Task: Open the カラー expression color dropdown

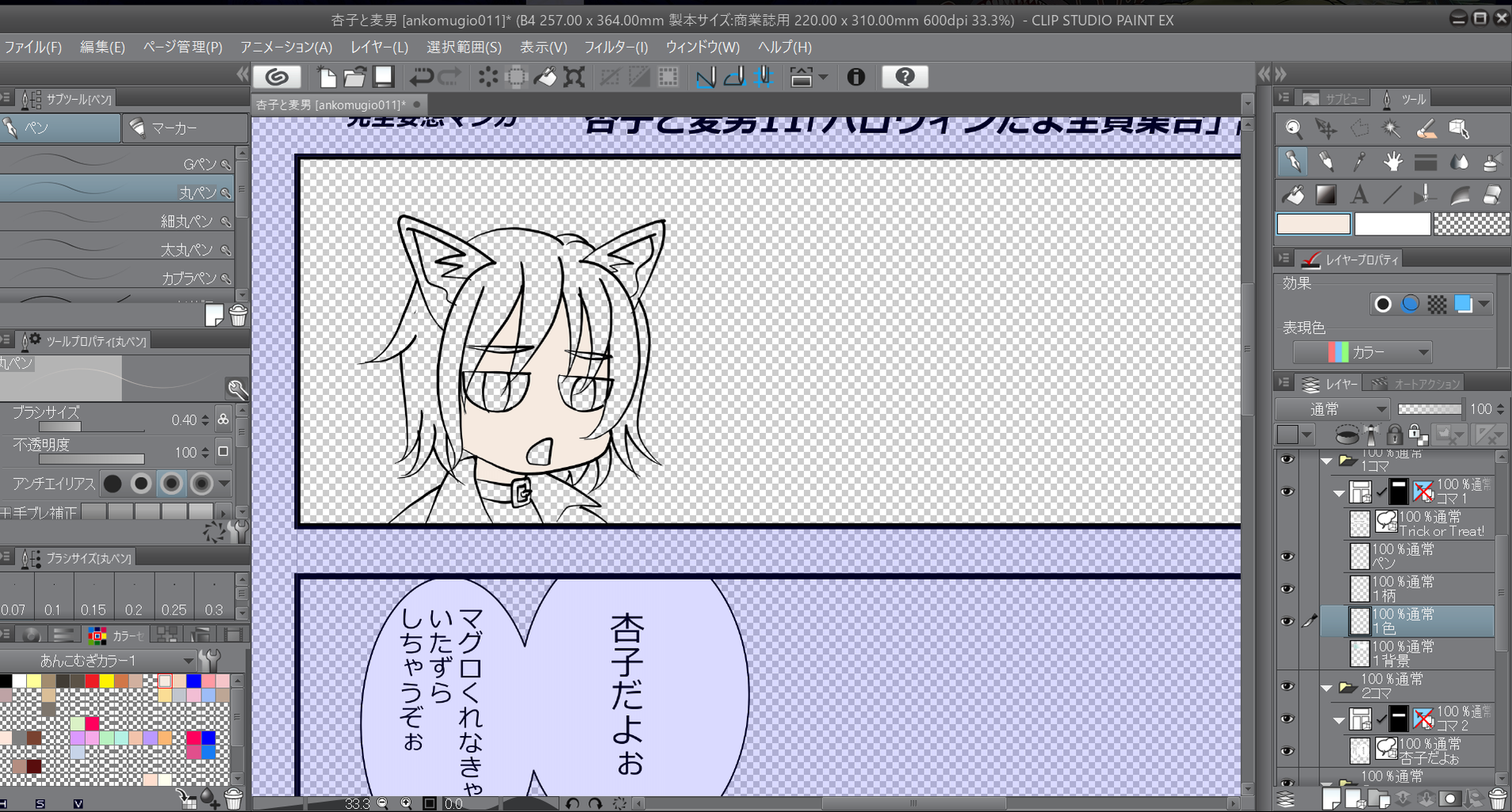Action: 1362,352
